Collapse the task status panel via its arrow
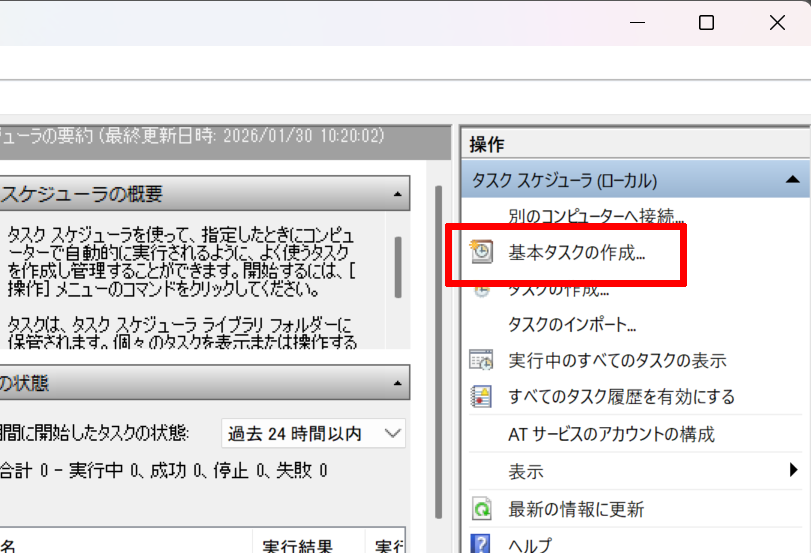The width and height of the screenshot is (811, 553). [398, 383]
